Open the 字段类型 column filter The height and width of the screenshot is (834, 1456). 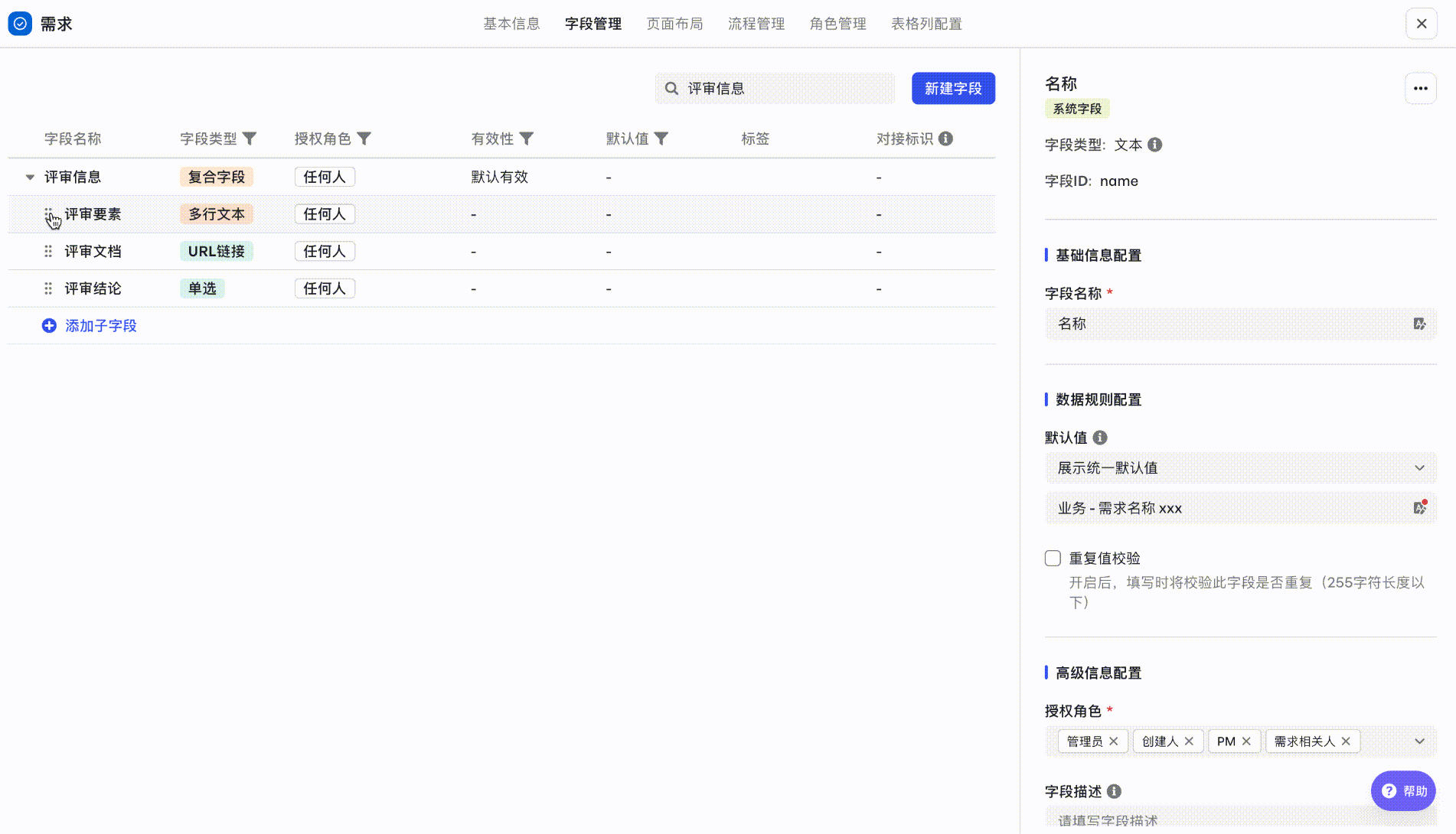[250, 138]
